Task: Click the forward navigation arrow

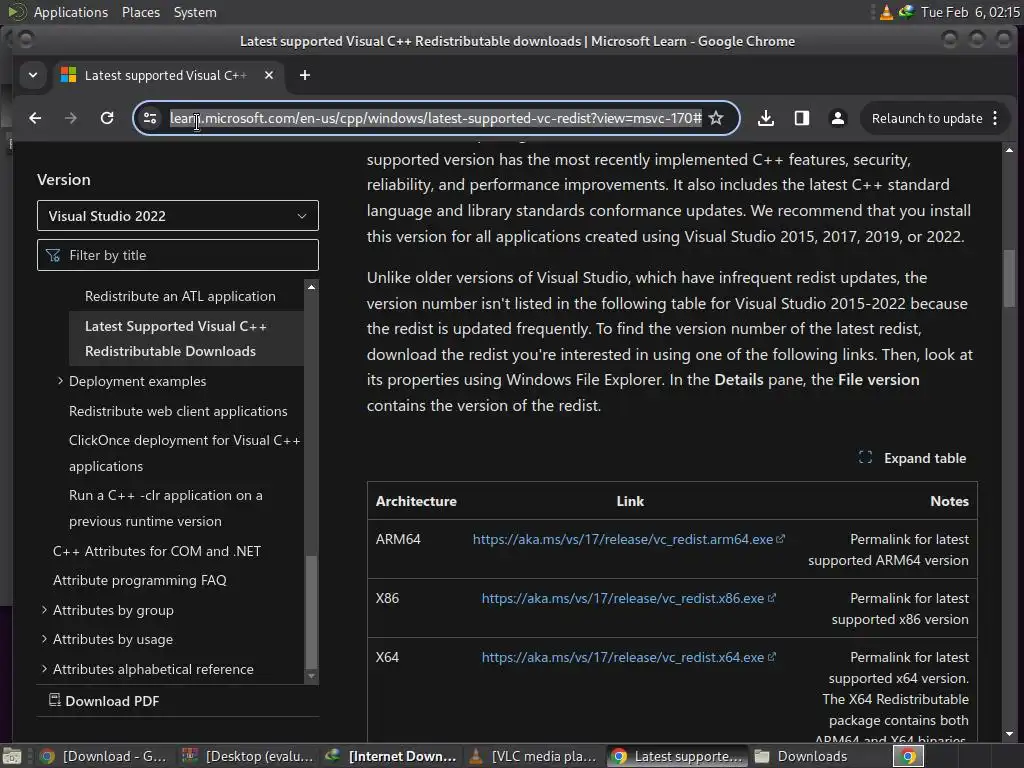Action: point(71,118)
